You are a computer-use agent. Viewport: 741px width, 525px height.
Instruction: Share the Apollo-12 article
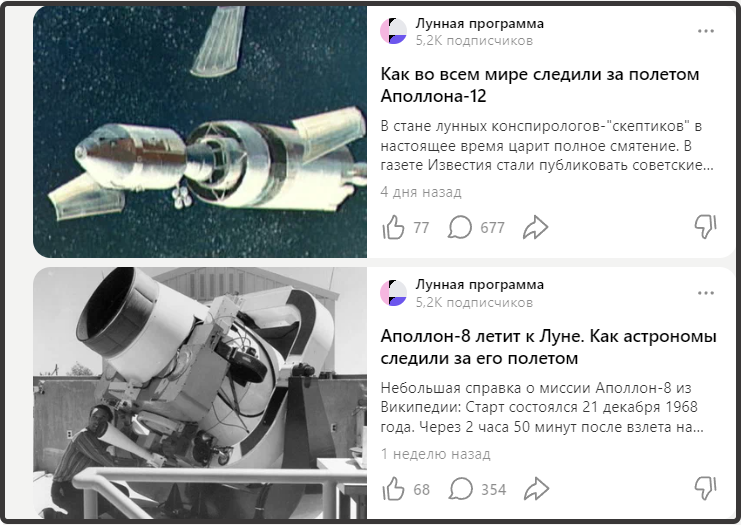[x=535, y=227]
